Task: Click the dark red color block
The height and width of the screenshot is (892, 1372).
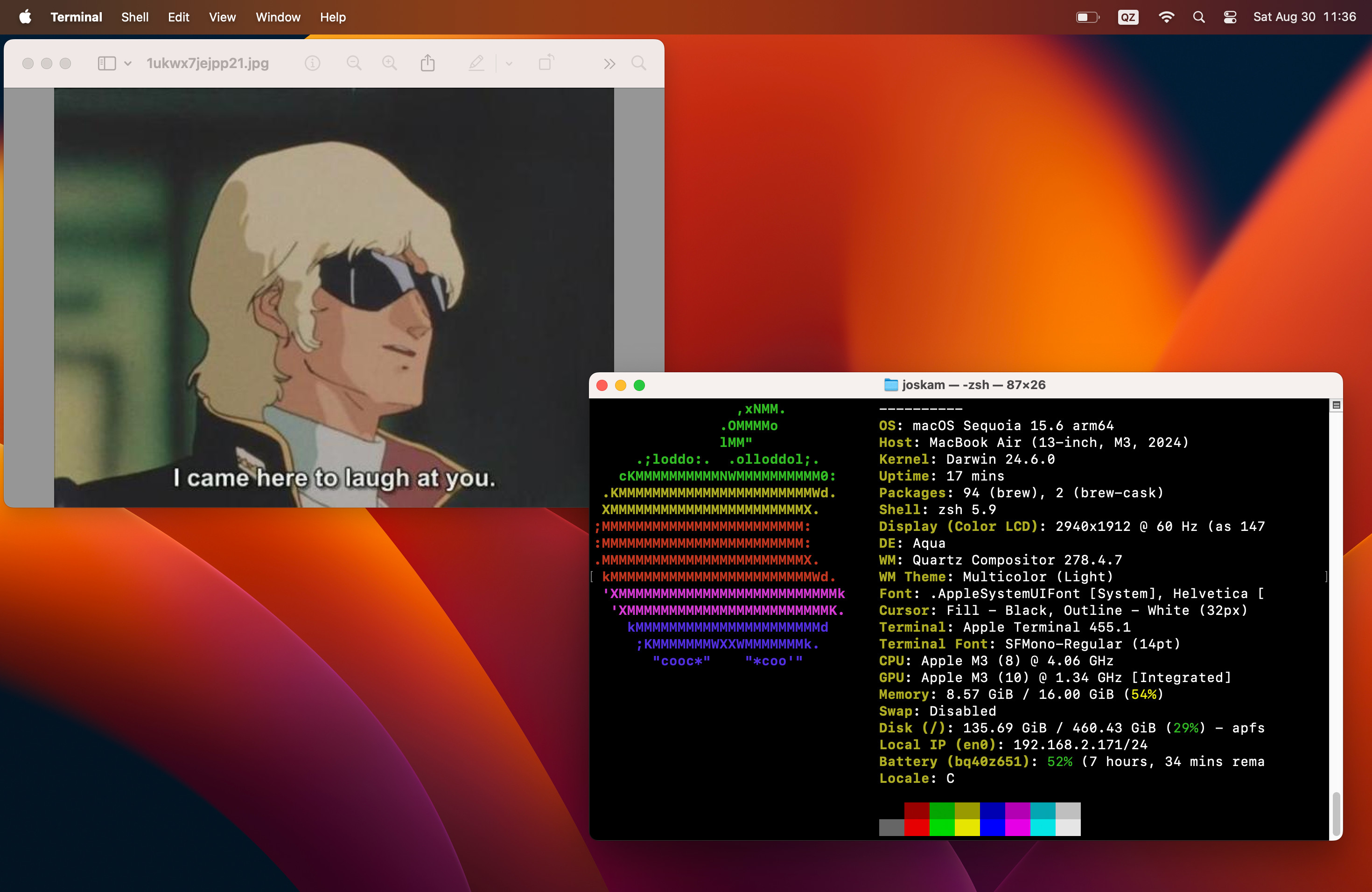Action: (917, 810)
